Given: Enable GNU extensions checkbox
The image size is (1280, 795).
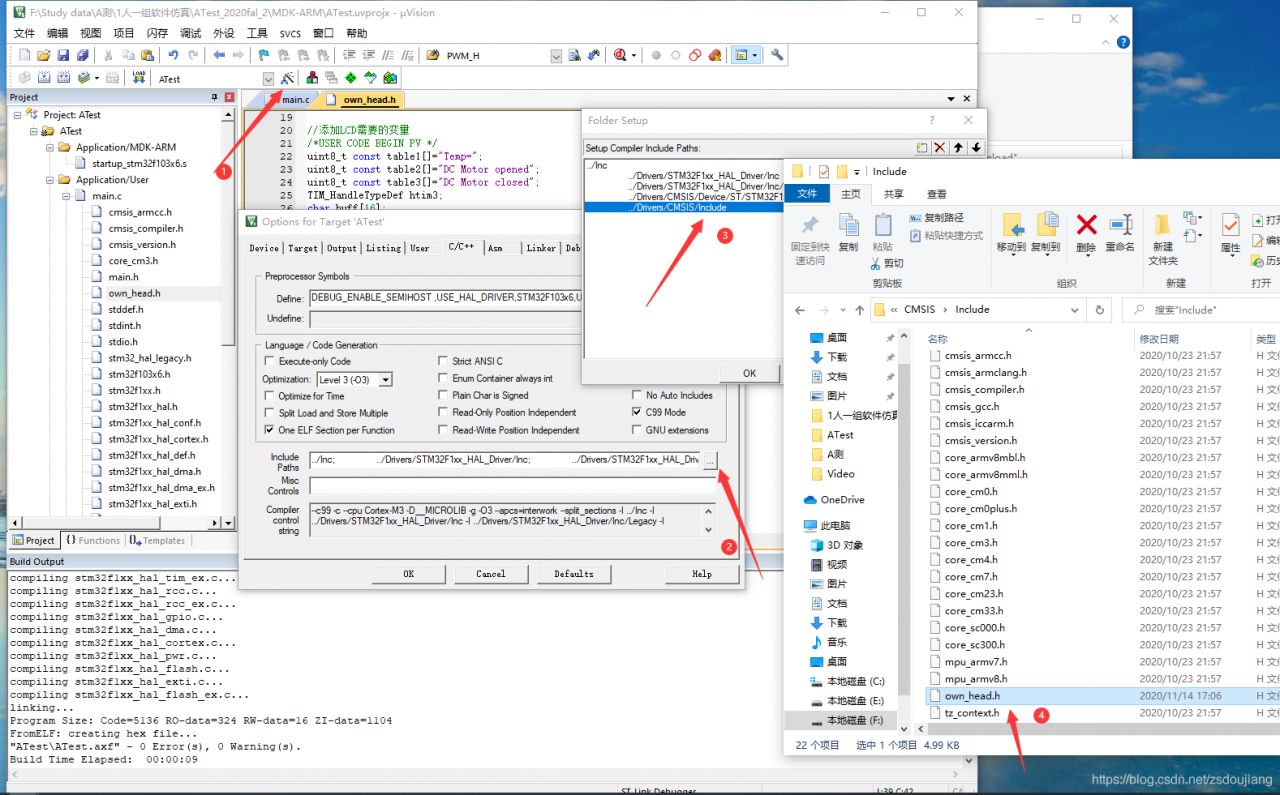Looking at the screenshot, I should 637,430.
